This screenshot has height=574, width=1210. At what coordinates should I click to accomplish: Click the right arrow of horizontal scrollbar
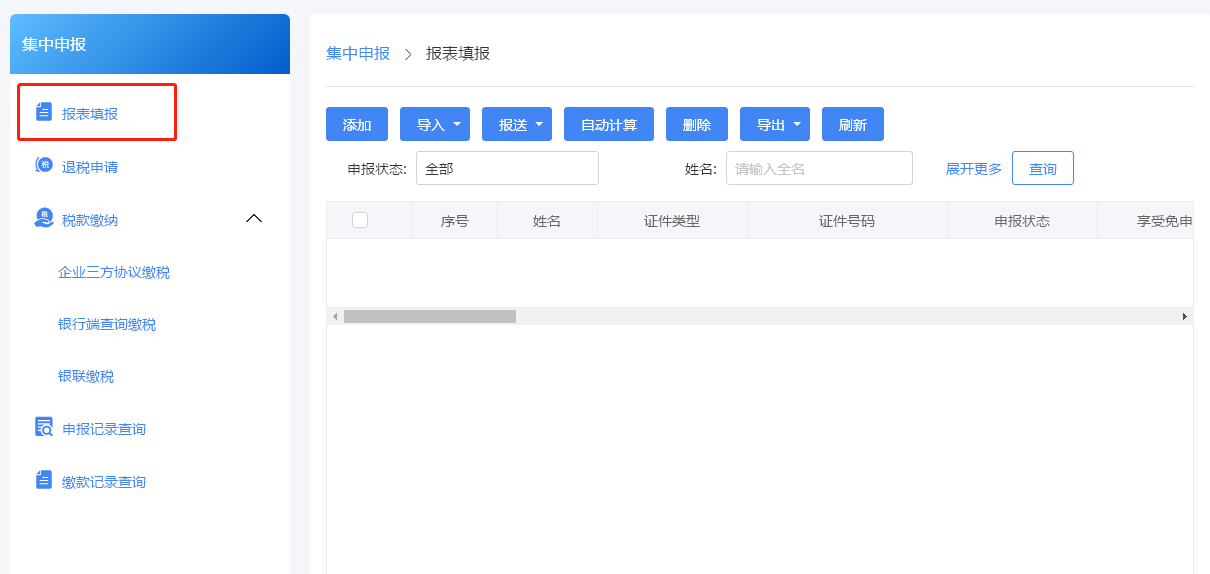pos(1185,316)
